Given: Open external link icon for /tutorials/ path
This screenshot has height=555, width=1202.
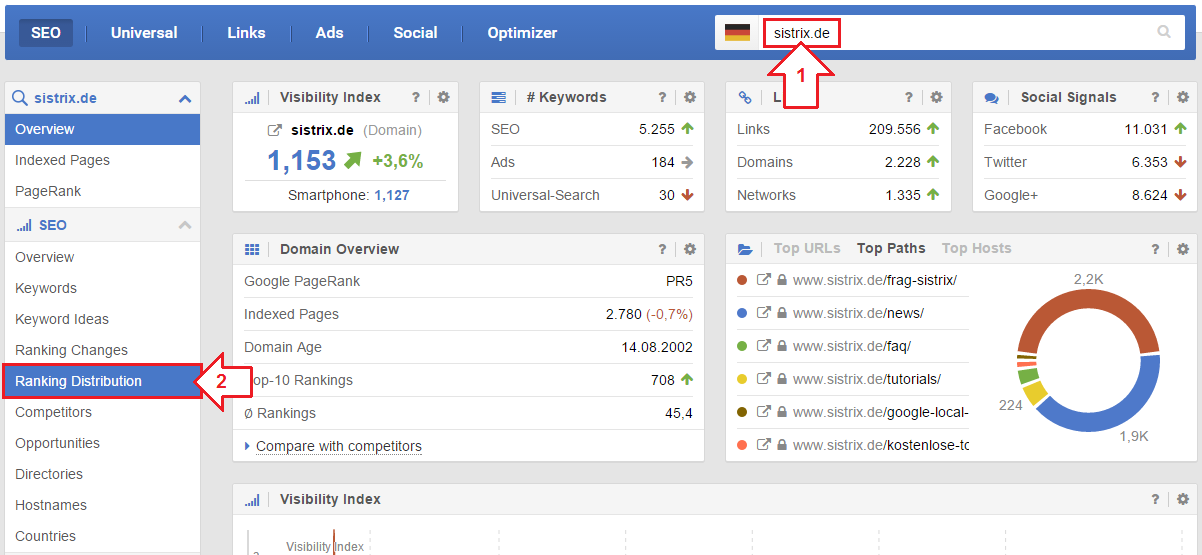Looking at the screenshot, I should [x=763, y=379].
